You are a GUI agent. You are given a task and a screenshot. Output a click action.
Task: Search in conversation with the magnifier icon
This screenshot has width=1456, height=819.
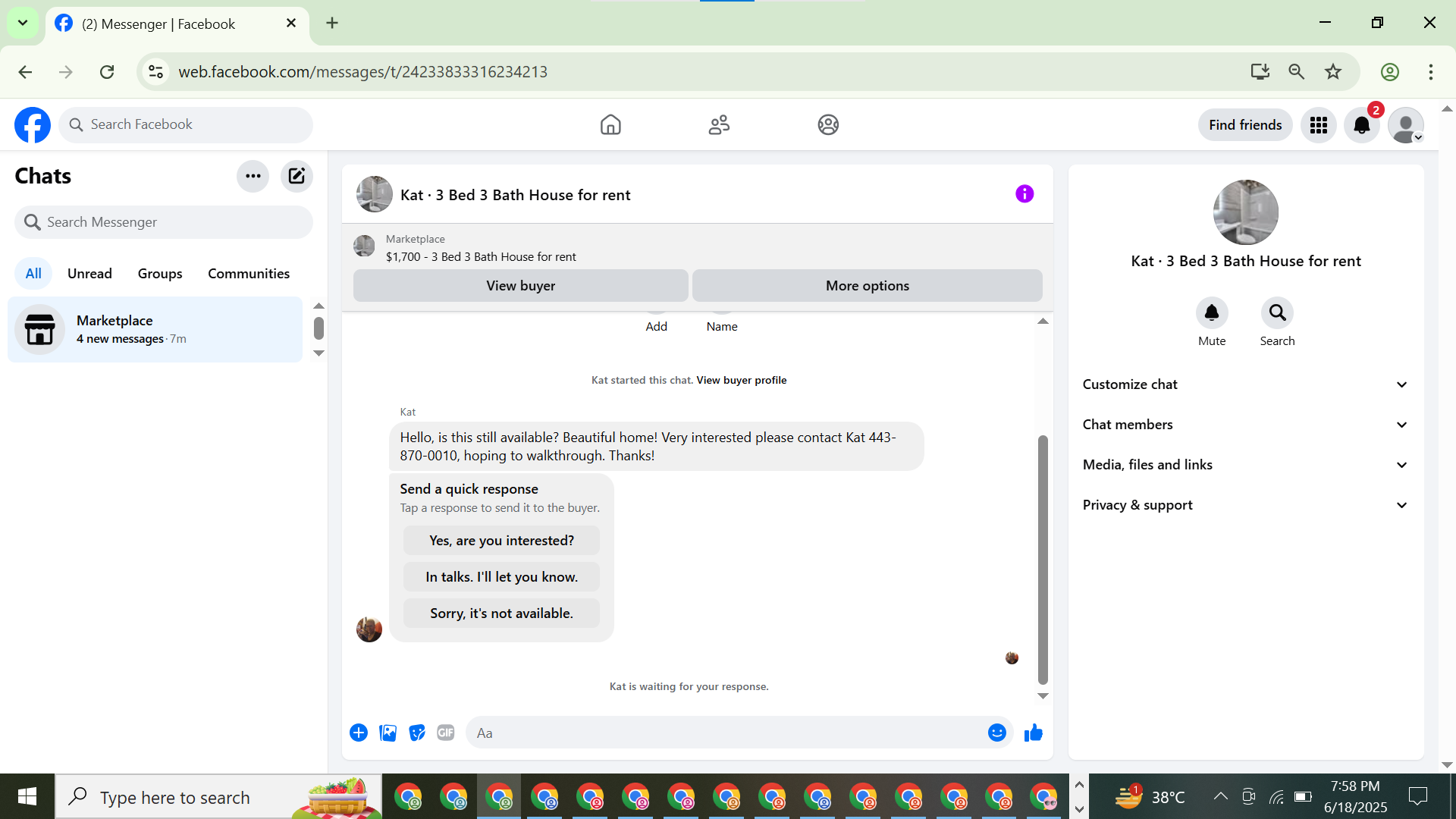tap(1277, 312)
